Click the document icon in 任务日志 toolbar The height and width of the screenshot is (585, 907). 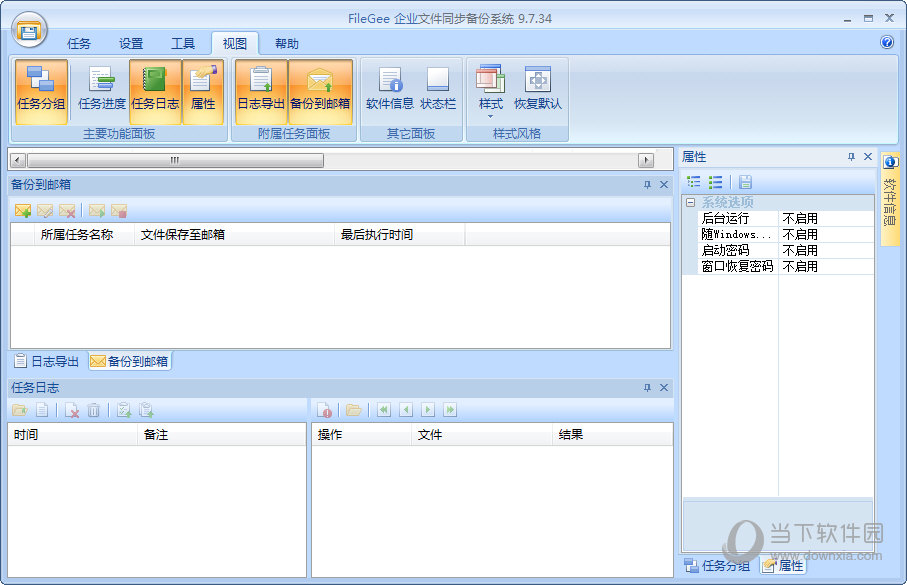(42, 410)
